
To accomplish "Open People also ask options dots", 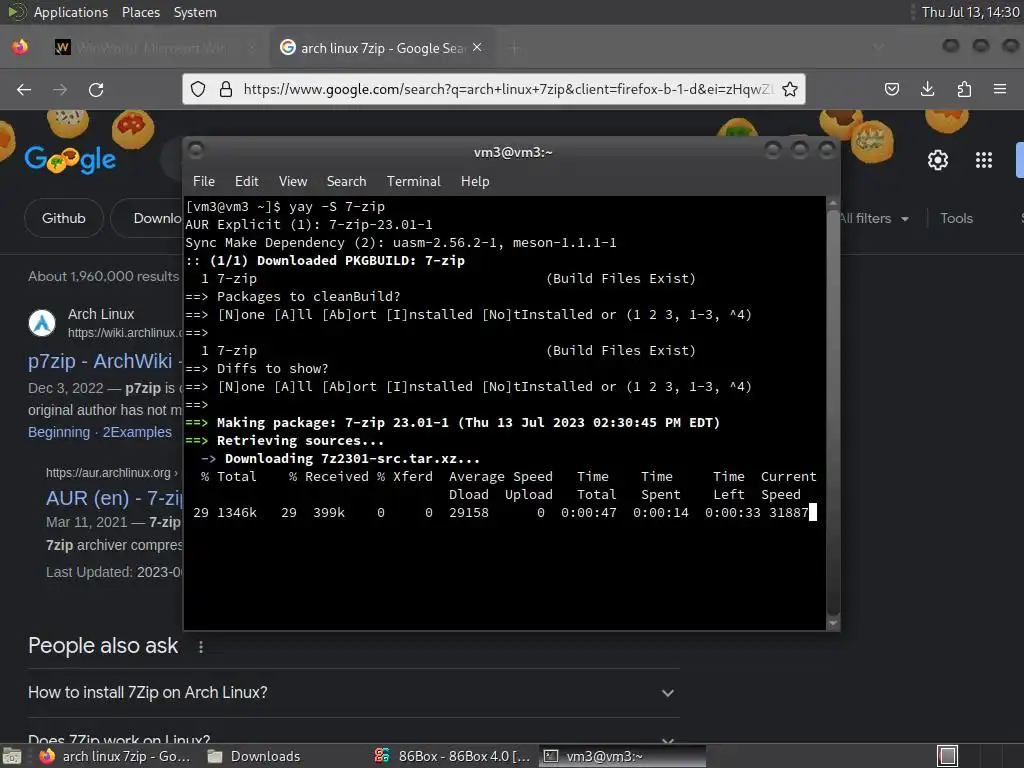I will tap(200, 647).
